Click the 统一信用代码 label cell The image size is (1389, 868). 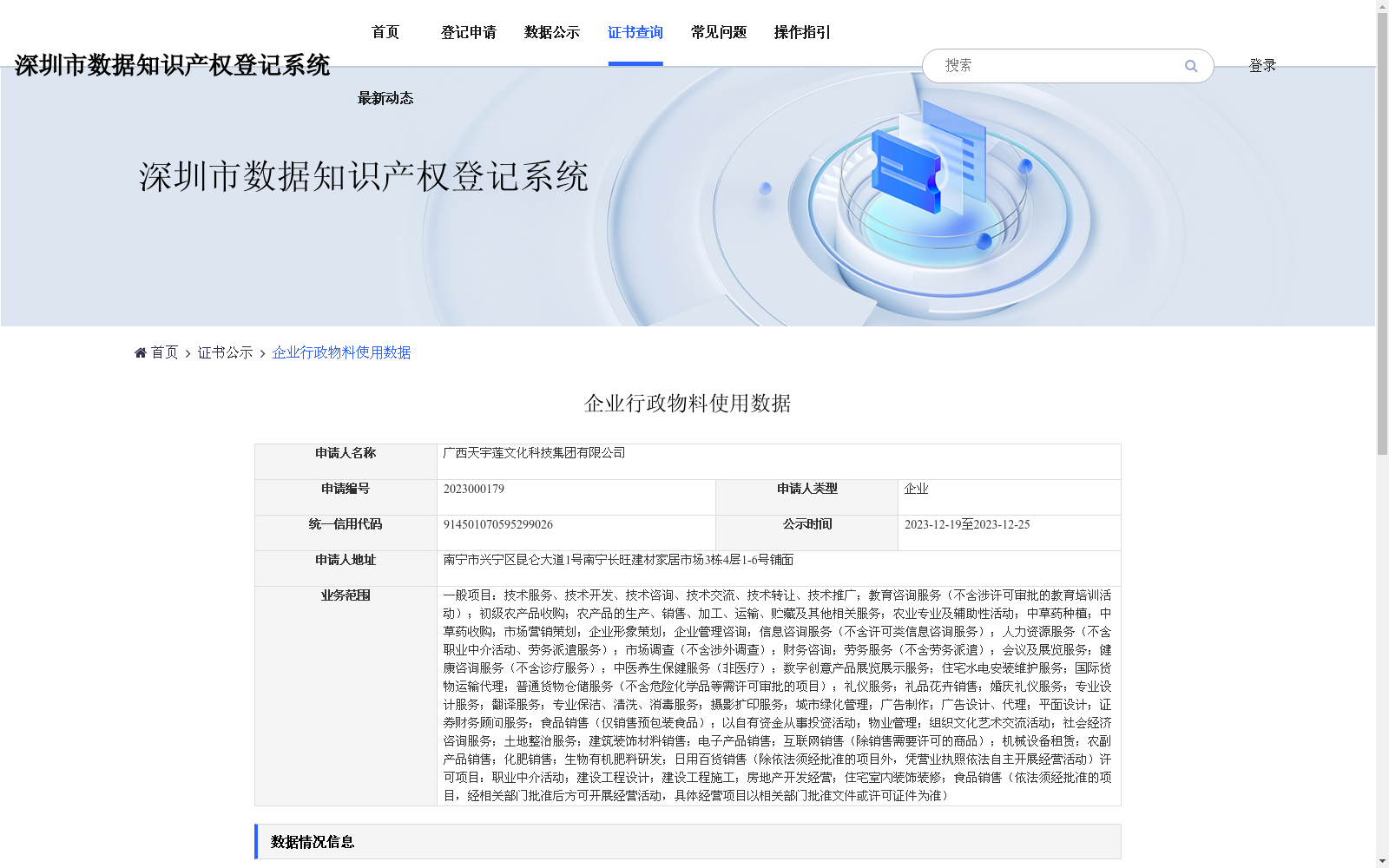346,533
